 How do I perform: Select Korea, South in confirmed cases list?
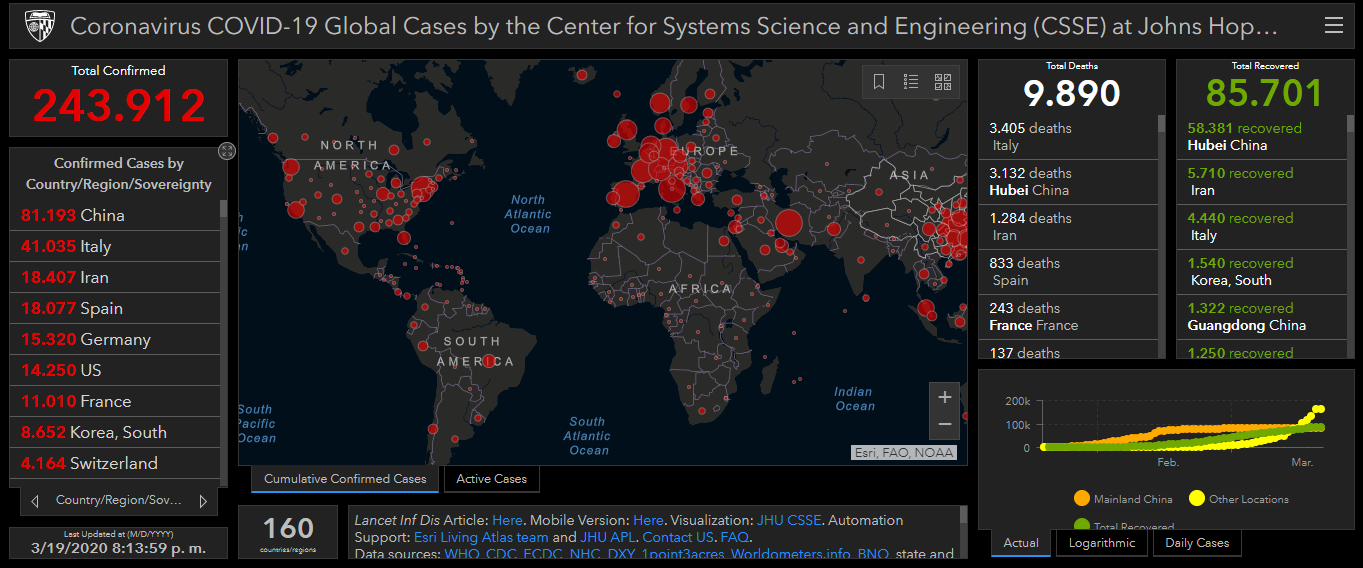[x=115, y=432]
